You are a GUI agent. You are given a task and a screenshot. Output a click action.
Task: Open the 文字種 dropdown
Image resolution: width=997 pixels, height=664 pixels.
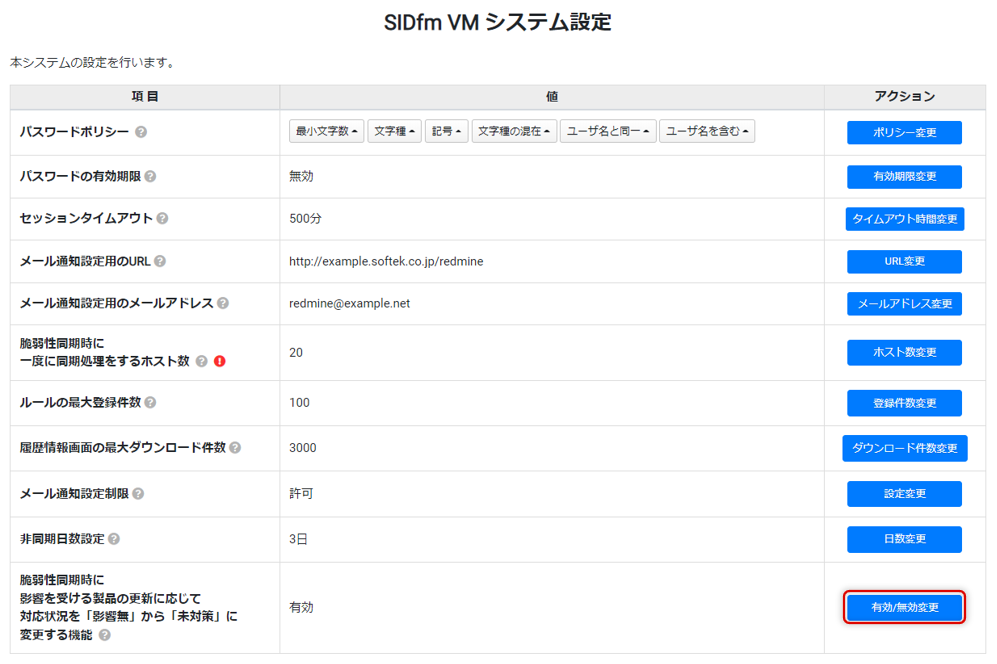pos(394,131)
